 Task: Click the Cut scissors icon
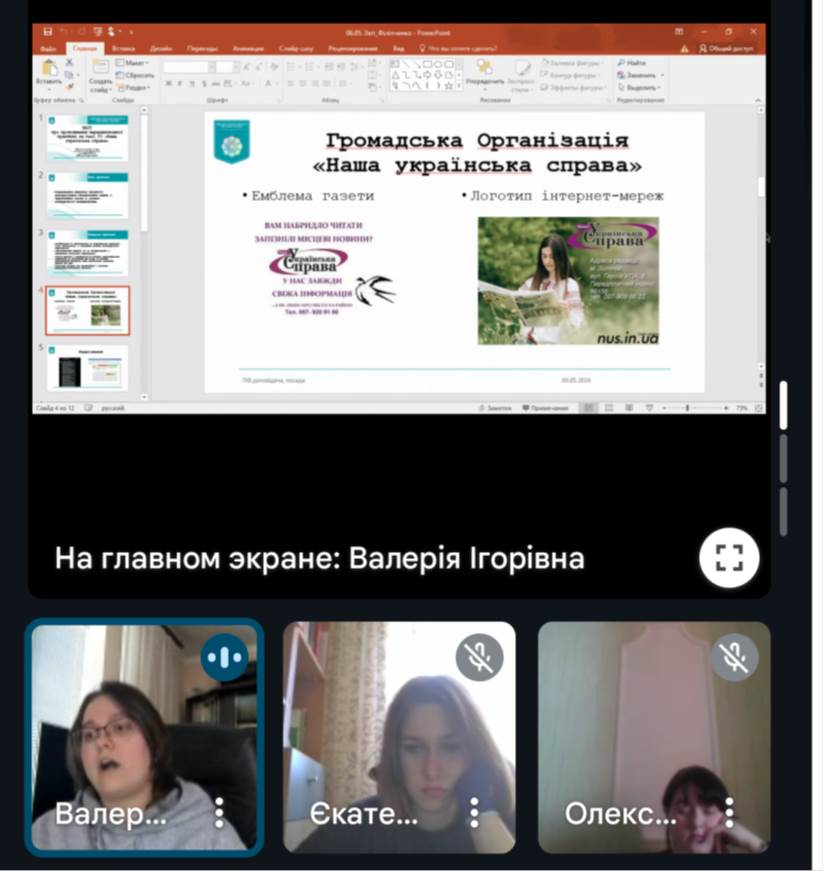[69, 62]
